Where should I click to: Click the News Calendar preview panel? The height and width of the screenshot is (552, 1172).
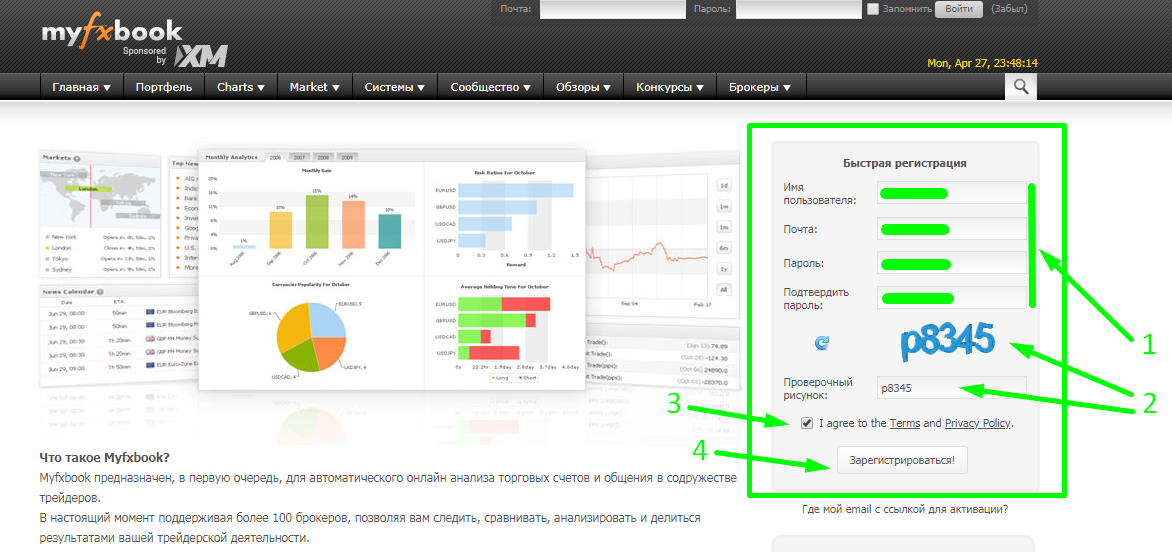click(x=120, y=335)
